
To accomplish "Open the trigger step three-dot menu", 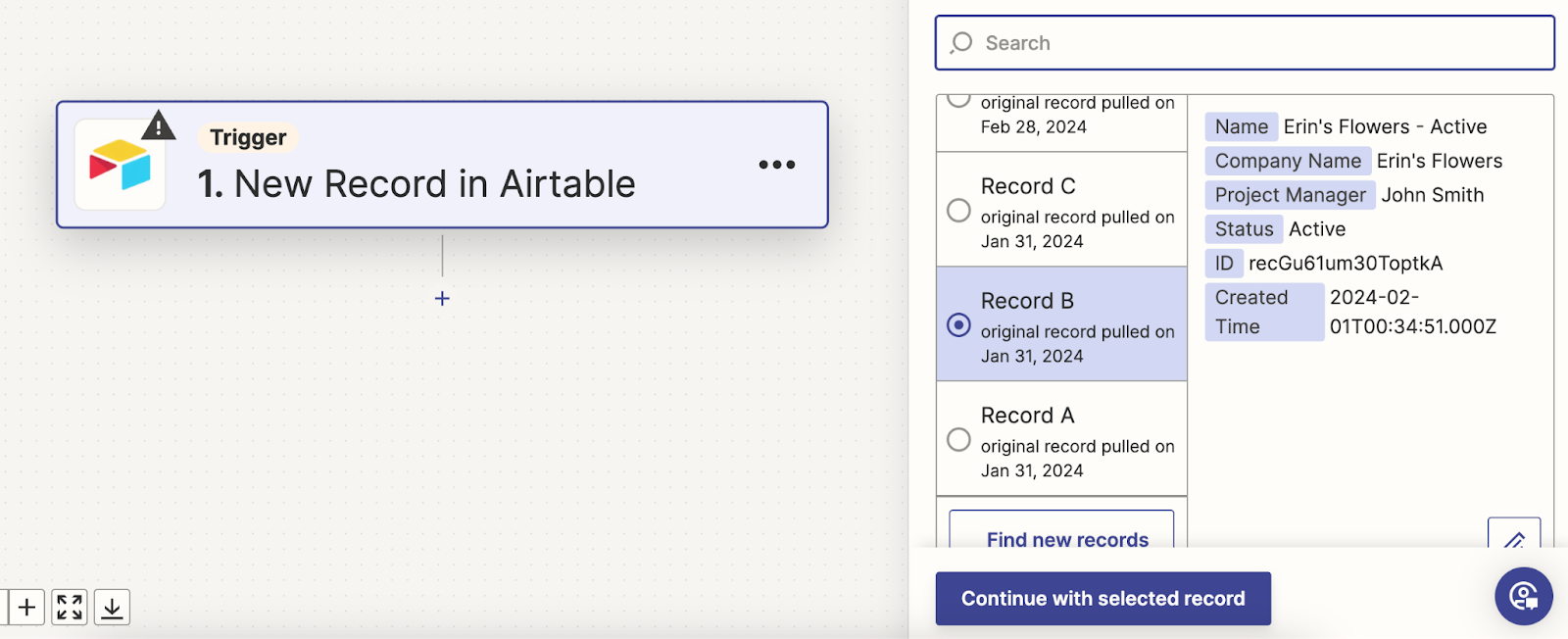I will coord(776,165).
